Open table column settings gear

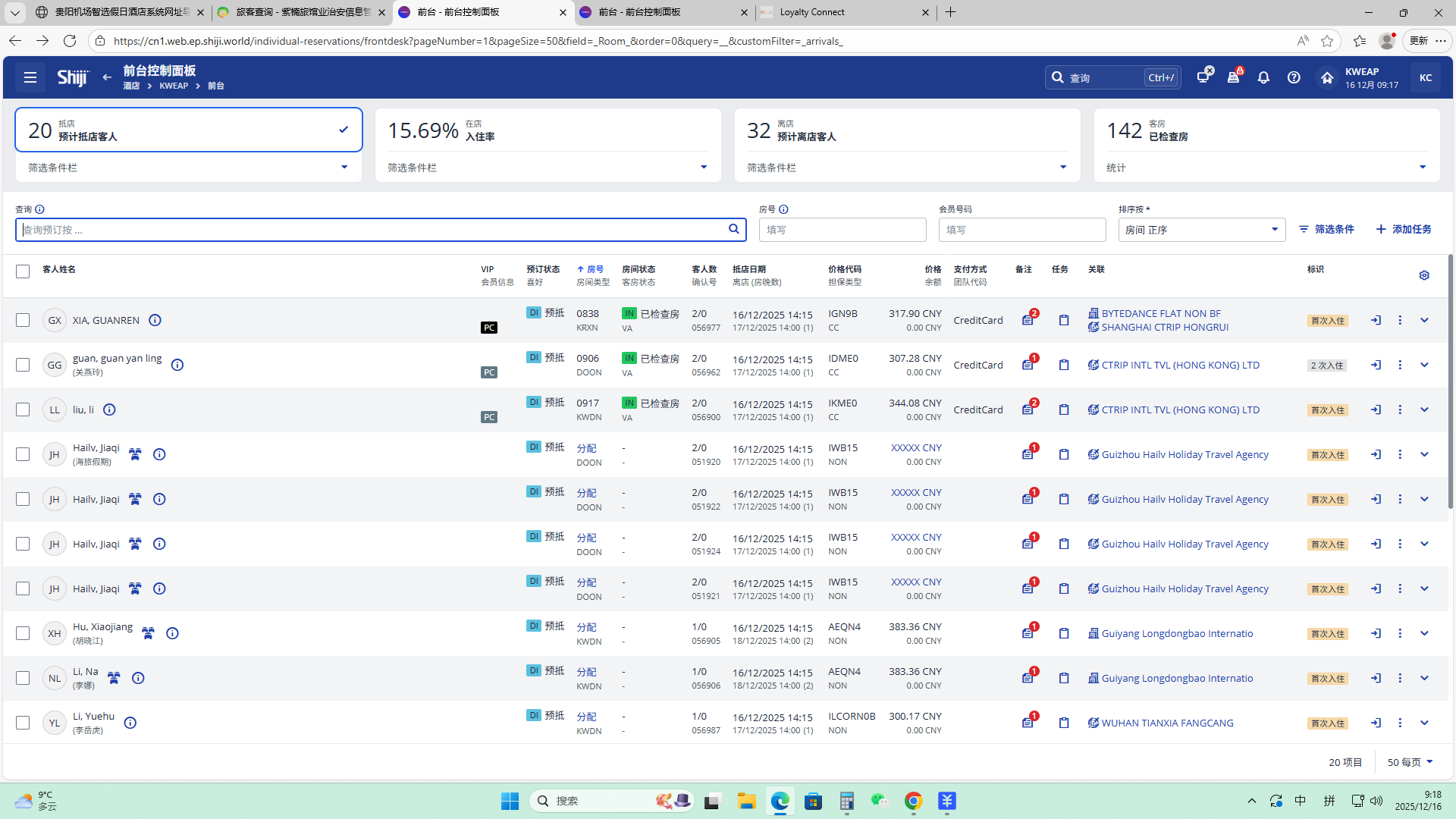click(x=1424, y=275)
